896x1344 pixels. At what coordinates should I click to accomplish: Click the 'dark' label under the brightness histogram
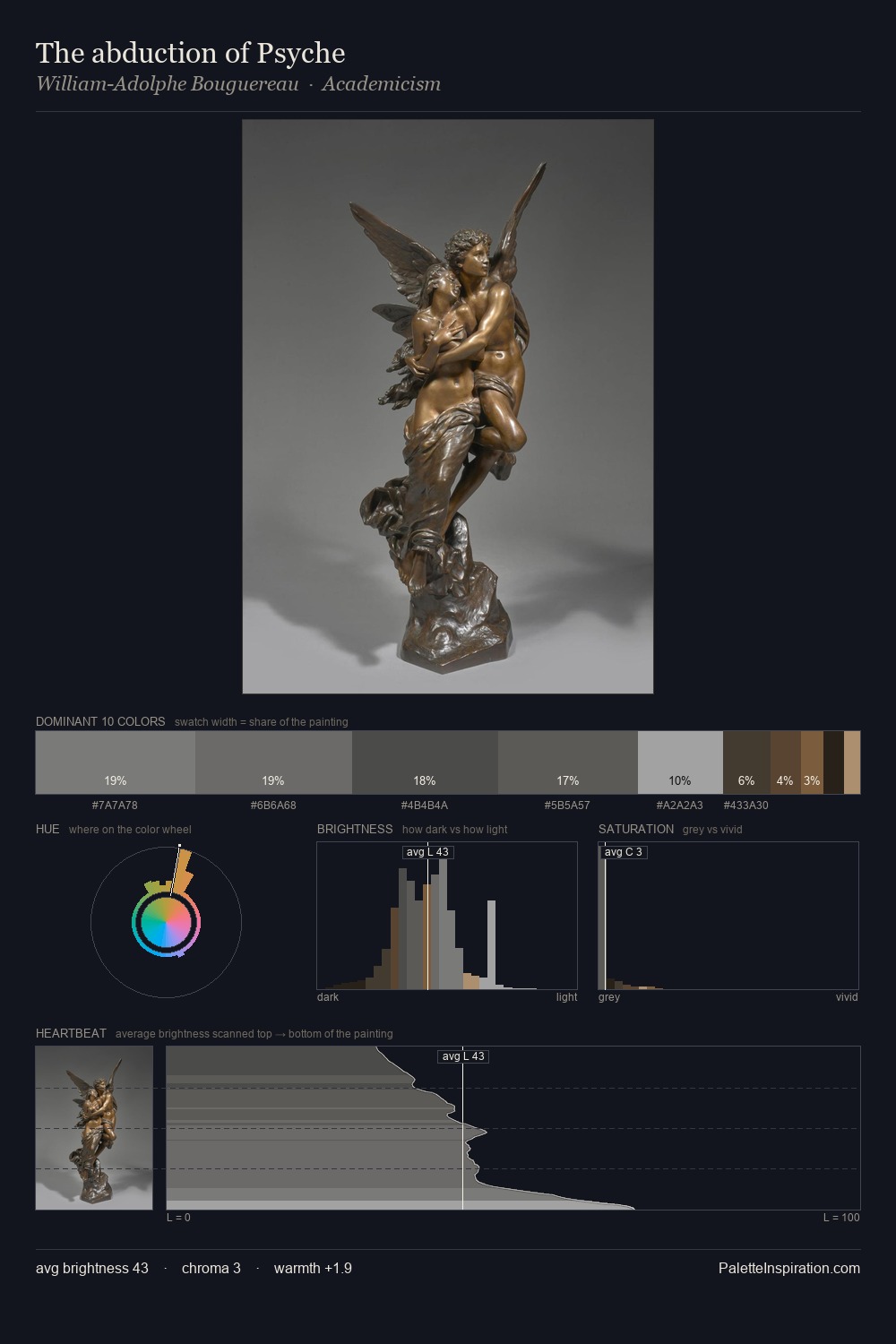tap(328, 997)
